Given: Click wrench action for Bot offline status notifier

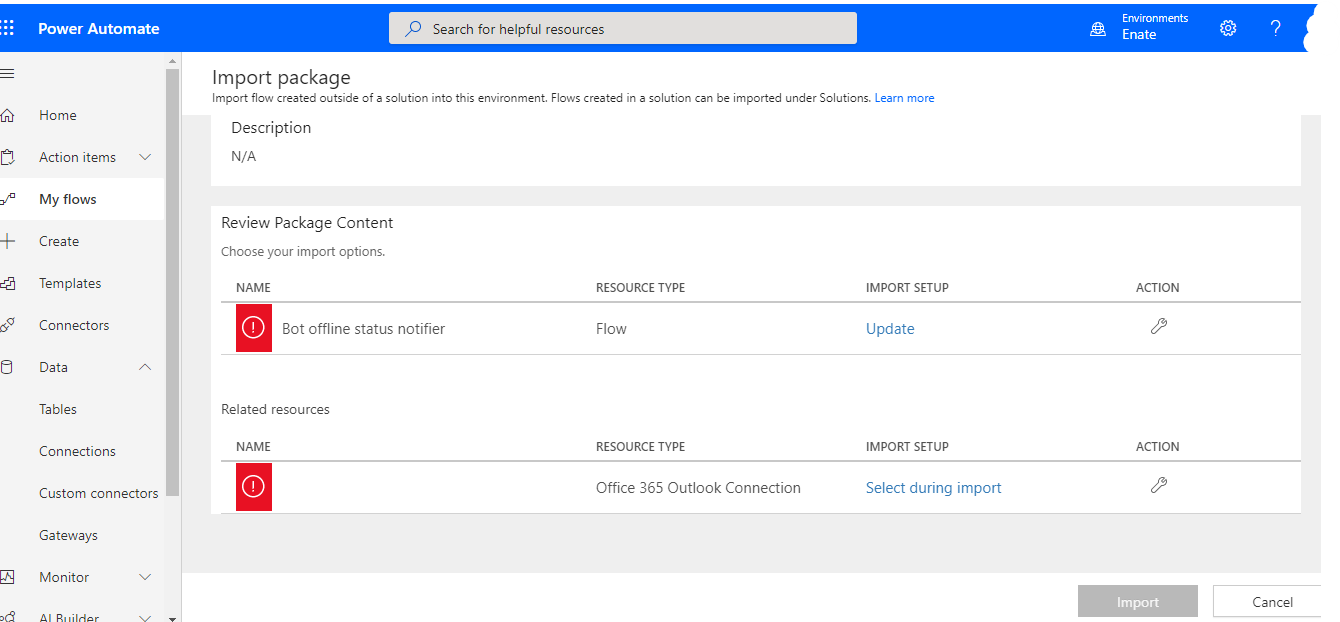Looking at the screenshot, I should [1159, 326].
